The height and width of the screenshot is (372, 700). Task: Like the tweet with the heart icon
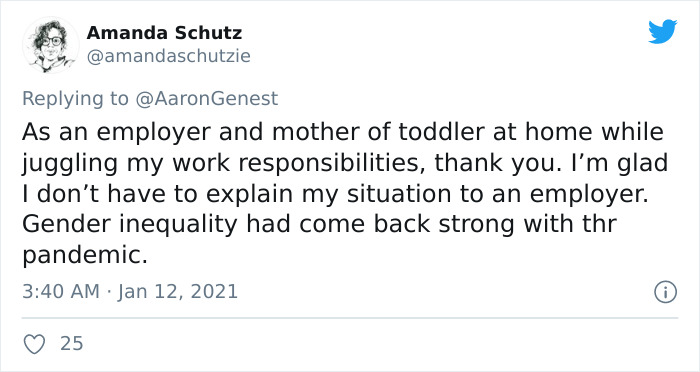click(34, 344)
